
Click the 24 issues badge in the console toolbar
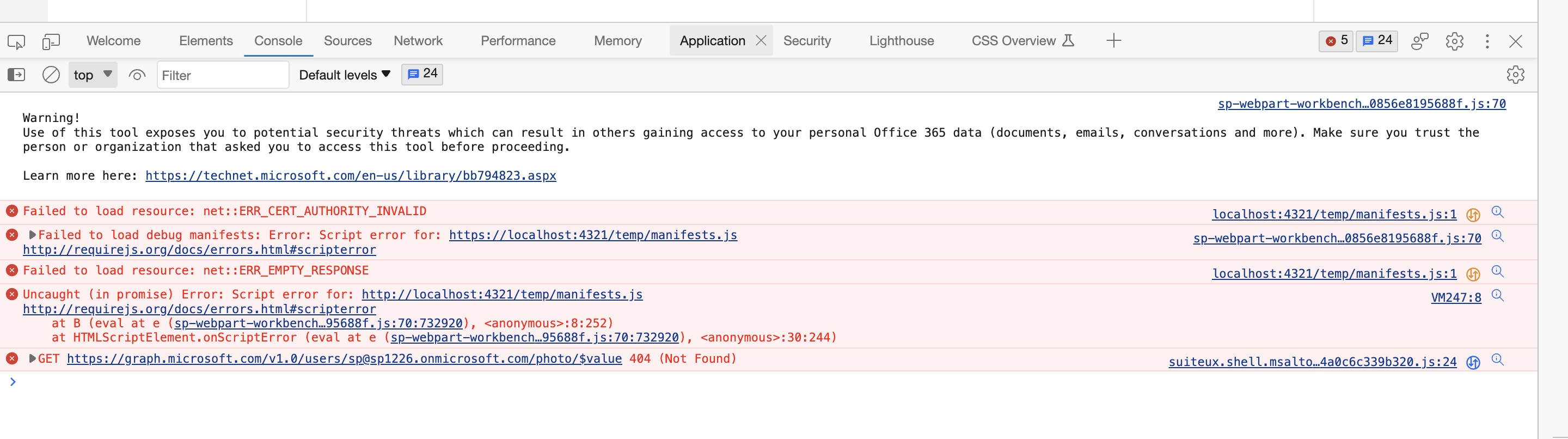[x=422, y=74]
